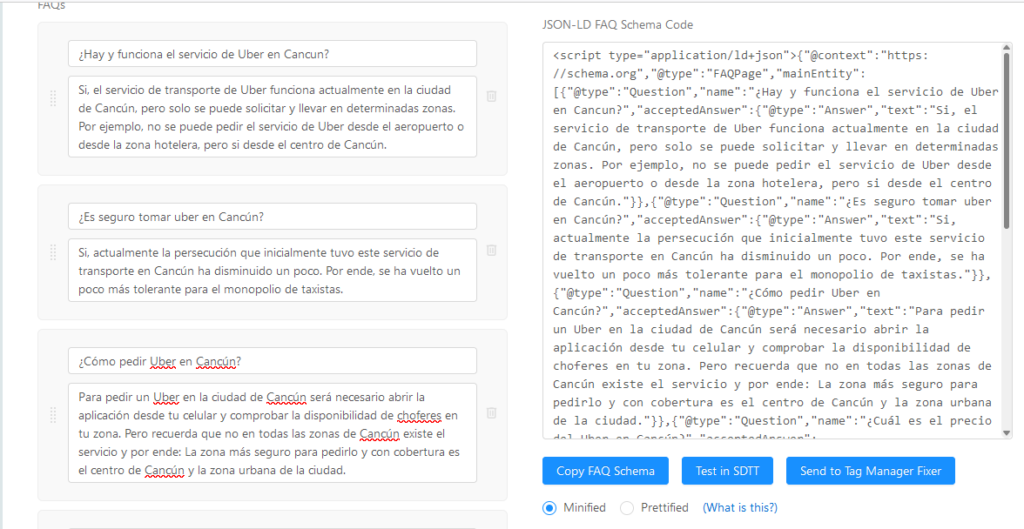The image size is (1024, 529).
Task: Edit answer about persecución and taxistas
Action: (272, 270)
